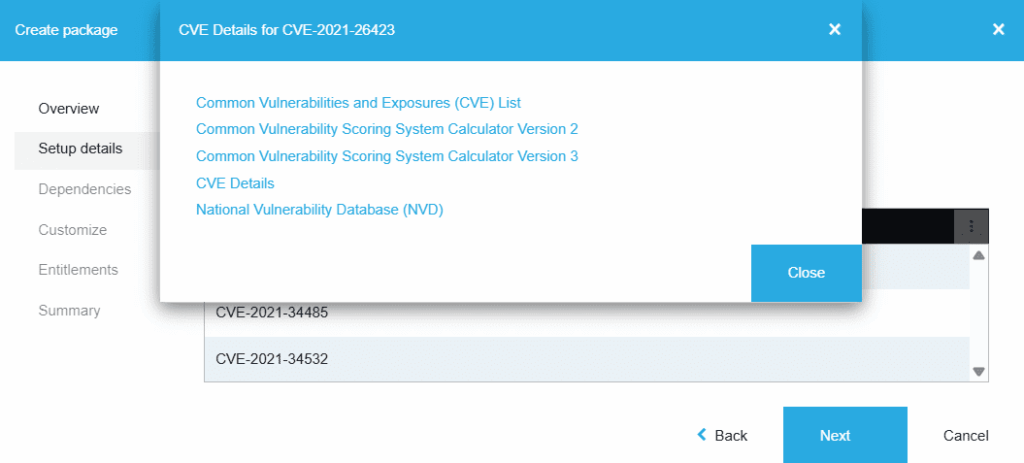This screenshot has width=1024, height=463.
Task: Navigate to the Entitlements step
Action: click(78, 270)
